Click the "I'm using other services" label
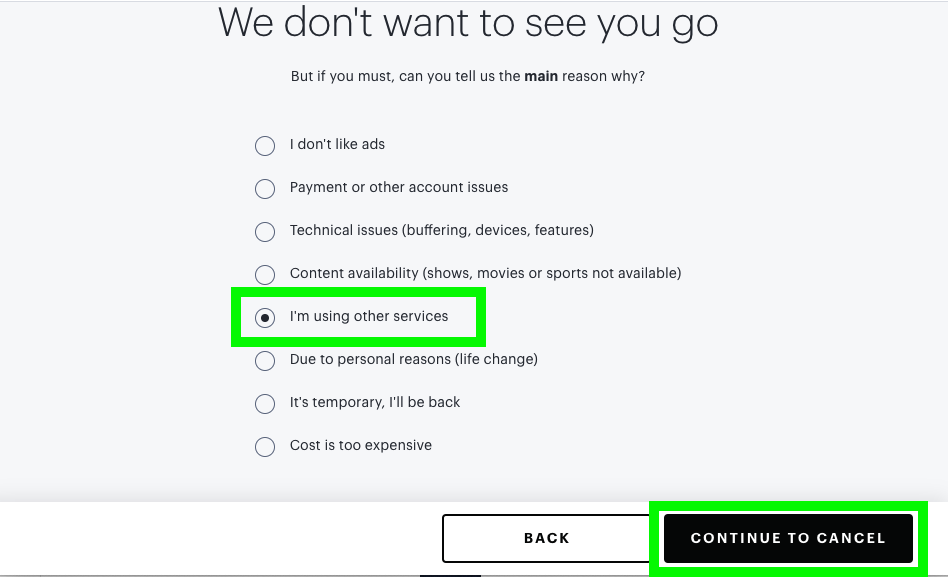Viewport: 948px width, 577px height. pyautogui.click(x=369, y=317)
